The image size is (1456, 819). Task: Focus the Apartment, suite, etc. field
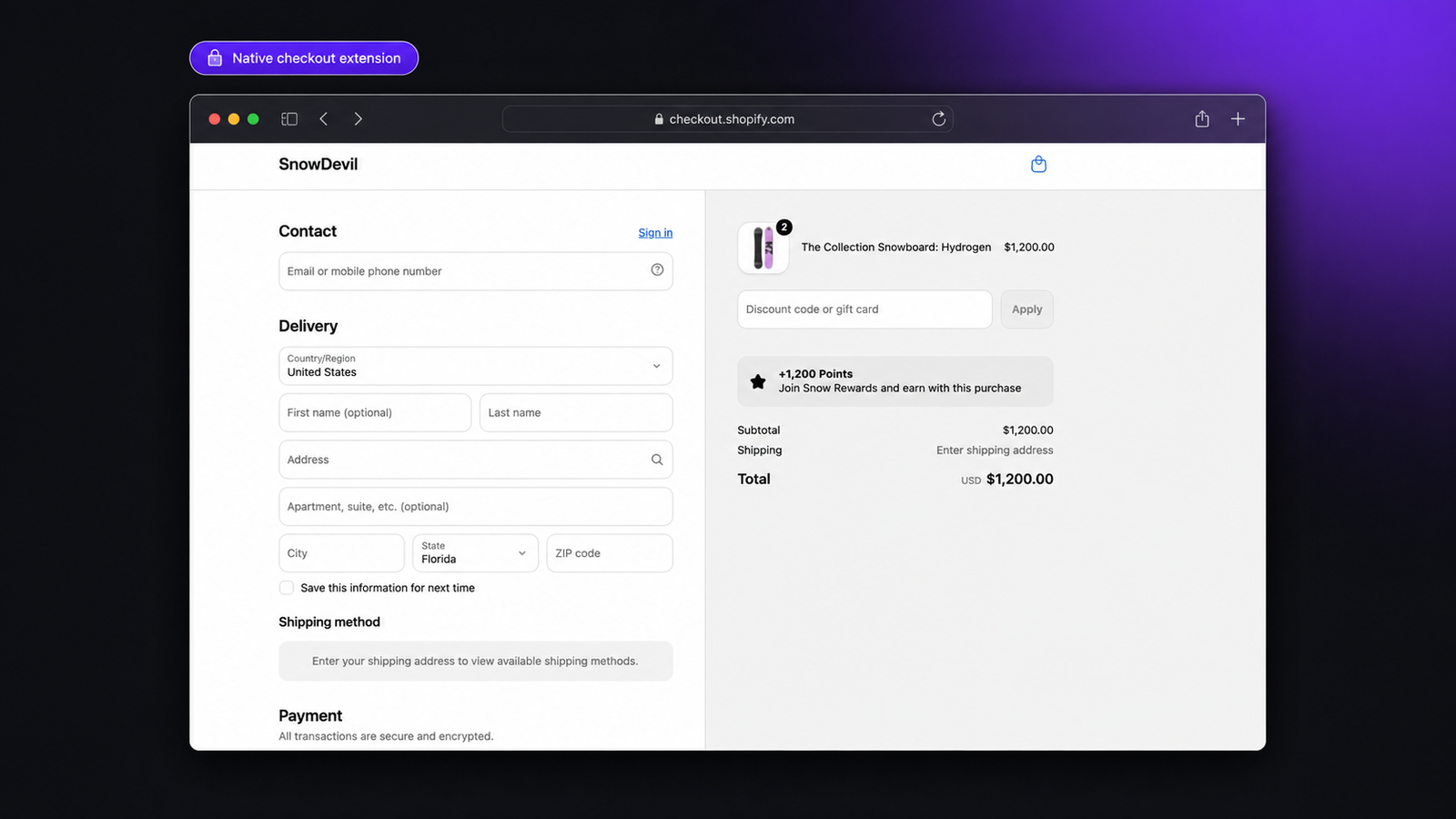point(476,507)
